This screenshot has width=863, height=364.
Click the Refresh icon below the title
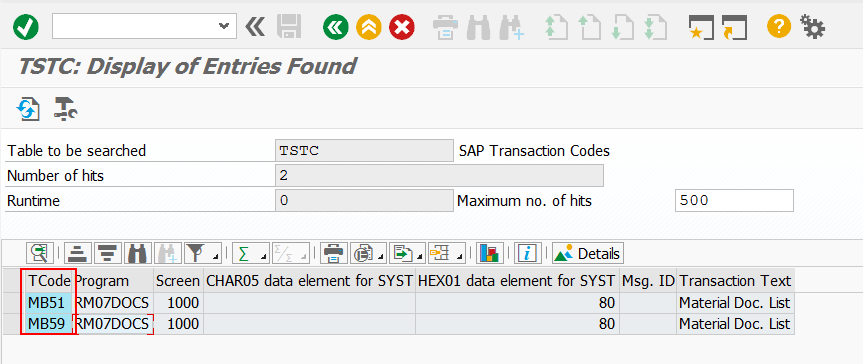tap(28, 108)
